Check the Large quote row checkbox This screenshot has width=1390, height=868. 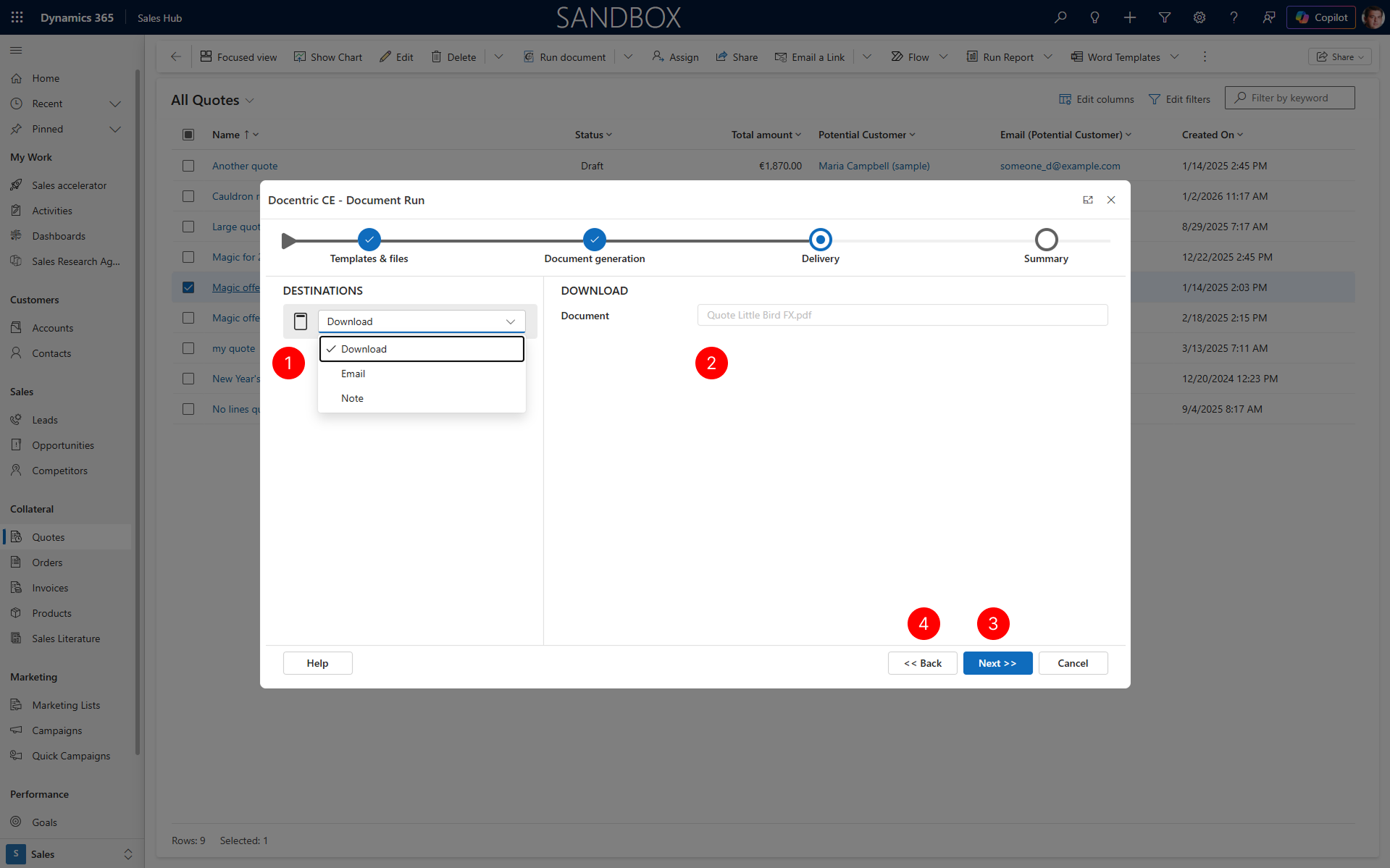pos(188,227)
